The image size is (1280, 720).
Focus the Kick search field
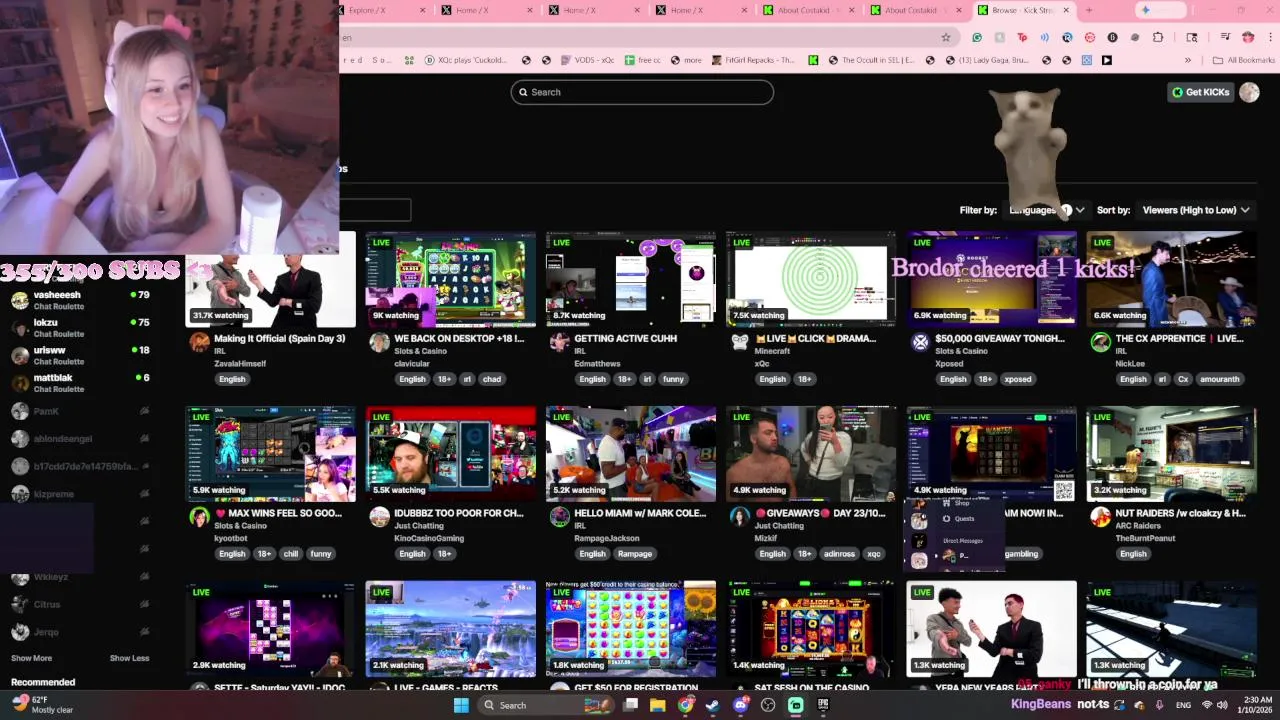(x=642, y=92)
